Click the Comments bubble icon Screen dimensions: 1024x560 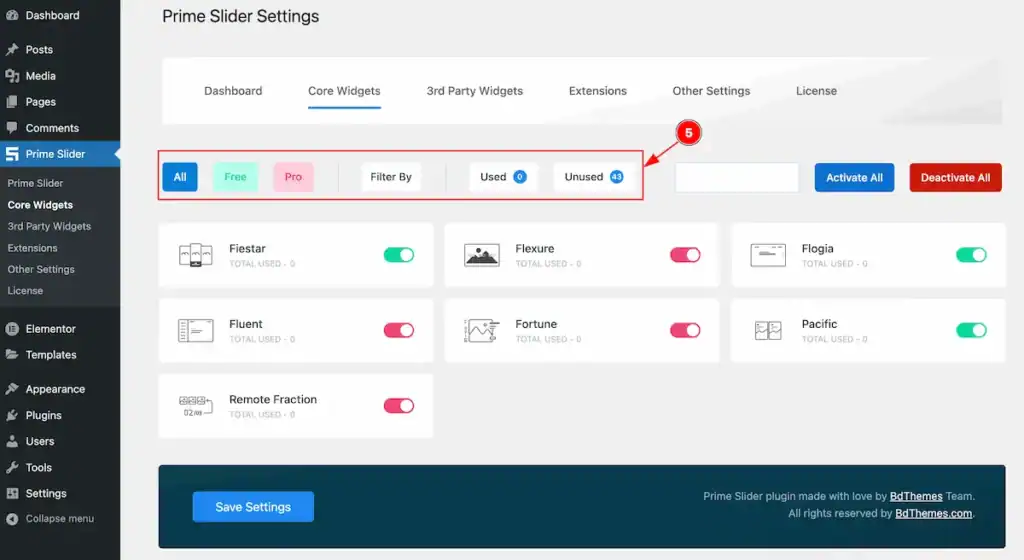[x=12, y=128]
